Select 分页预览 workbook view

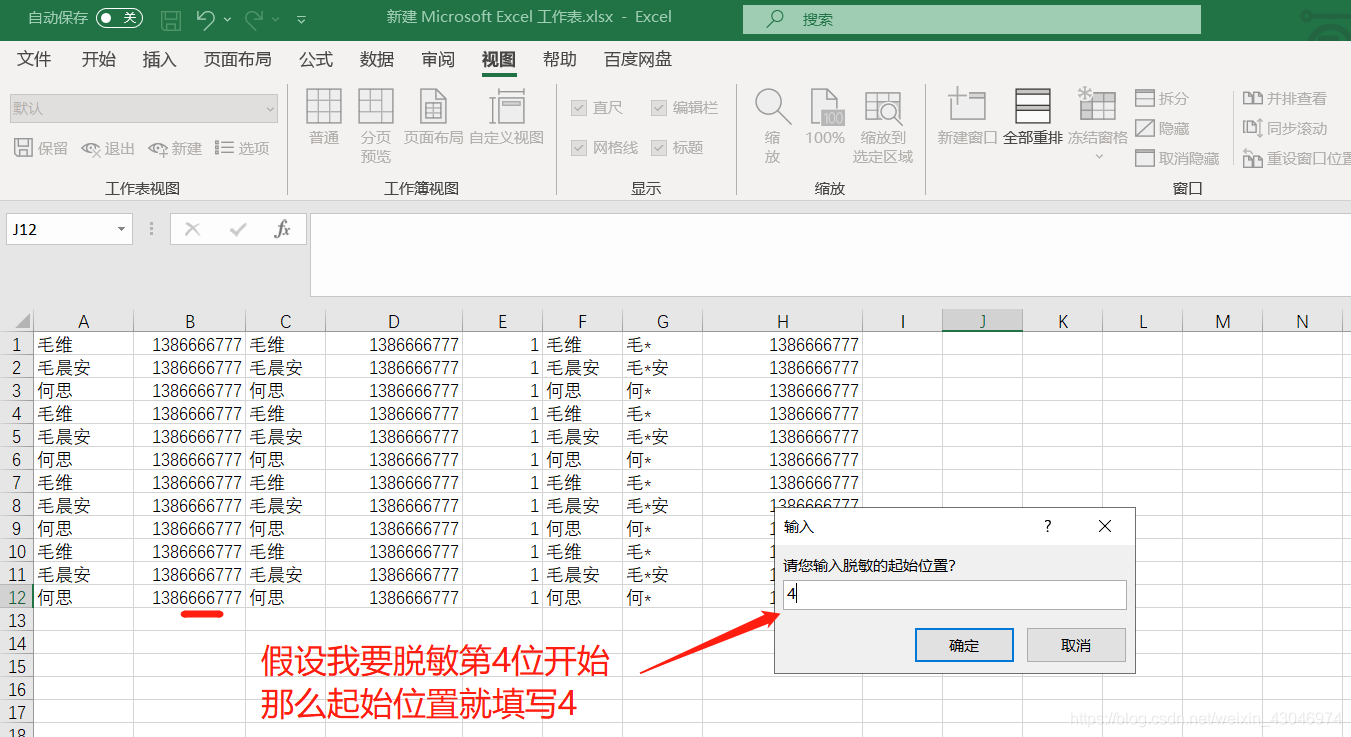[376, 126]
